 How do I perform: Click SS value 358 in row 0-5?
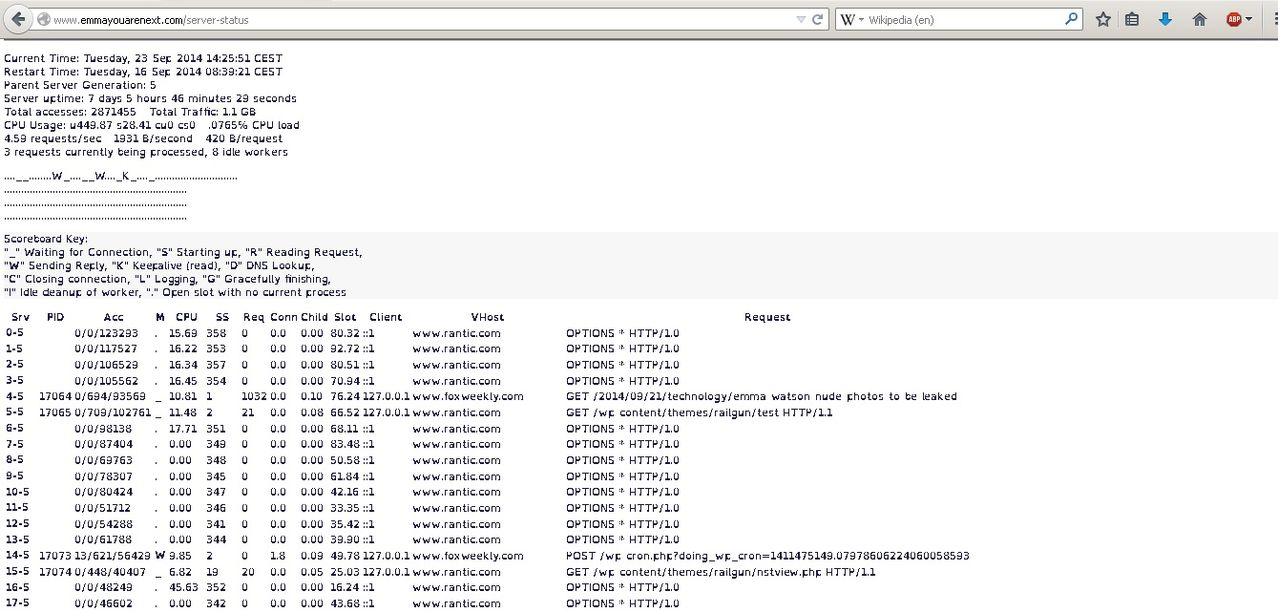pyautogui.click(x=216, y=333)
